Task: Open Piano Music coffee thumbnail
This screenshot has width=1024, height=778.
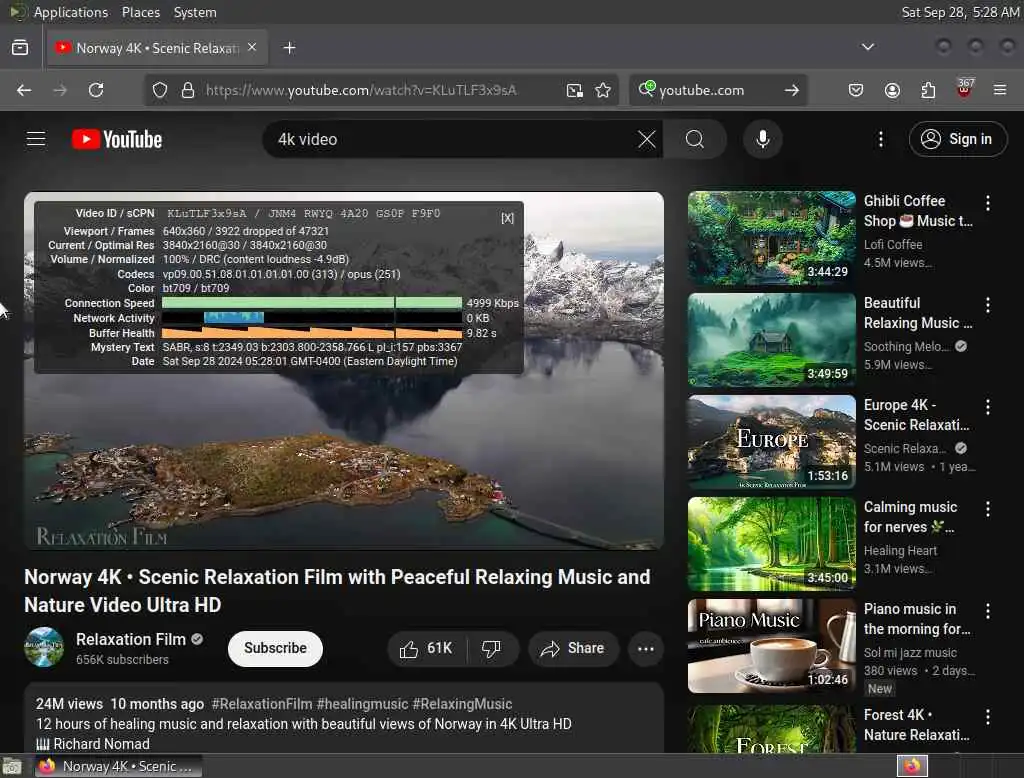Action: 771,645
